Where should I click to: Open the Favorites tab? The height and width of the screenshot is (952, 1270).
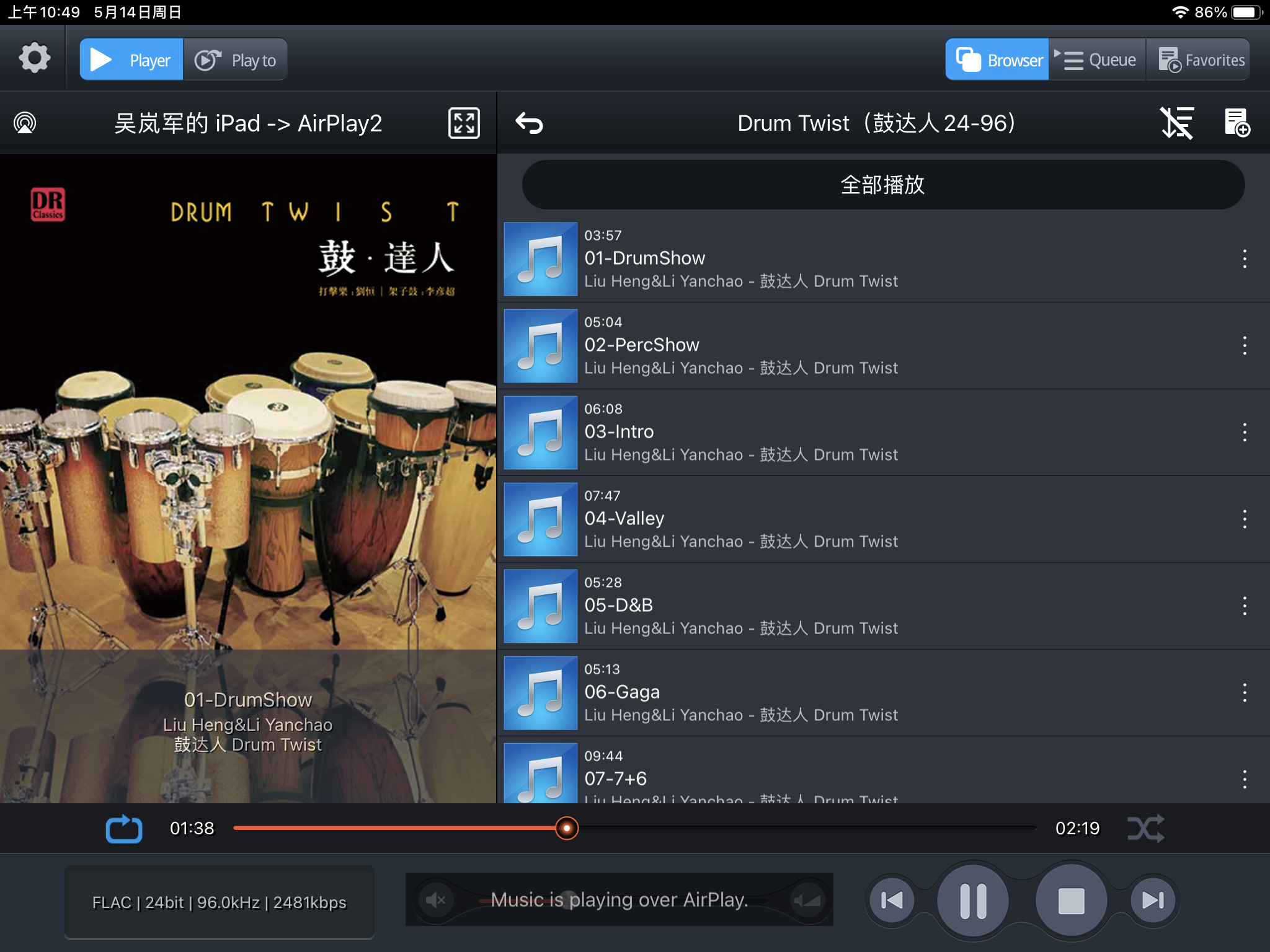pos(1198,59)
